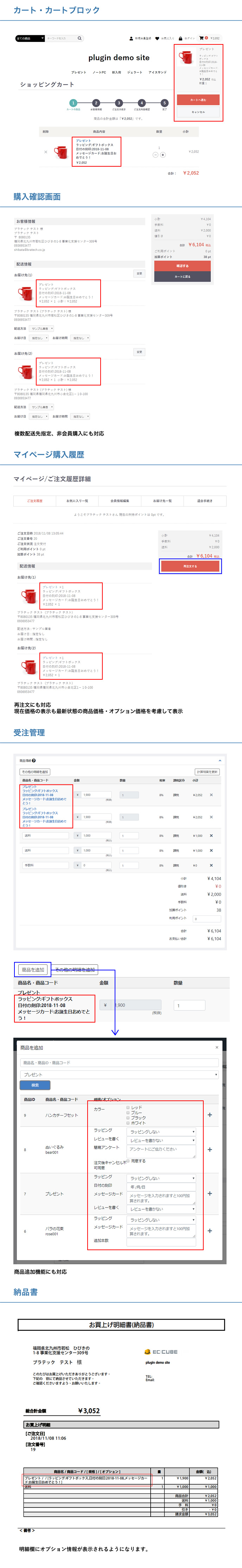Click the dark カートに戻る button
The height and width of the screenshot is (1568, 242).
coord(183,277)
